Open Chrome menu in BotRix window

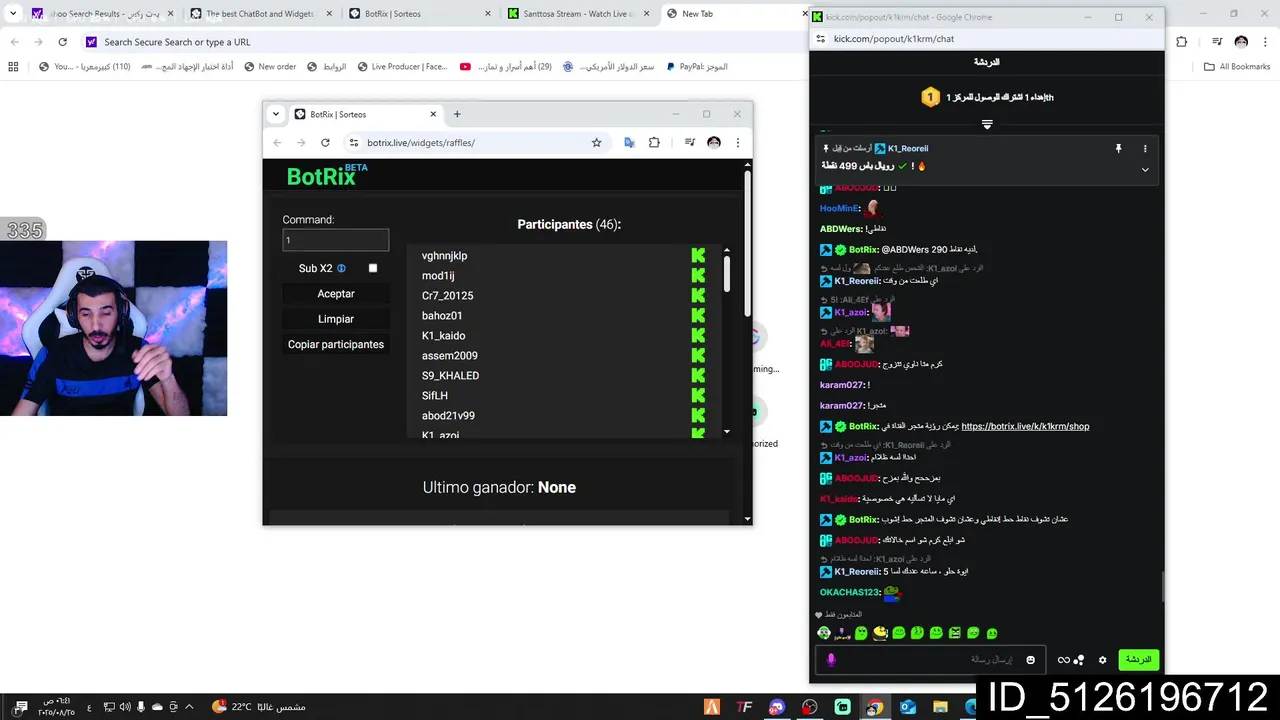coord(738,143)
